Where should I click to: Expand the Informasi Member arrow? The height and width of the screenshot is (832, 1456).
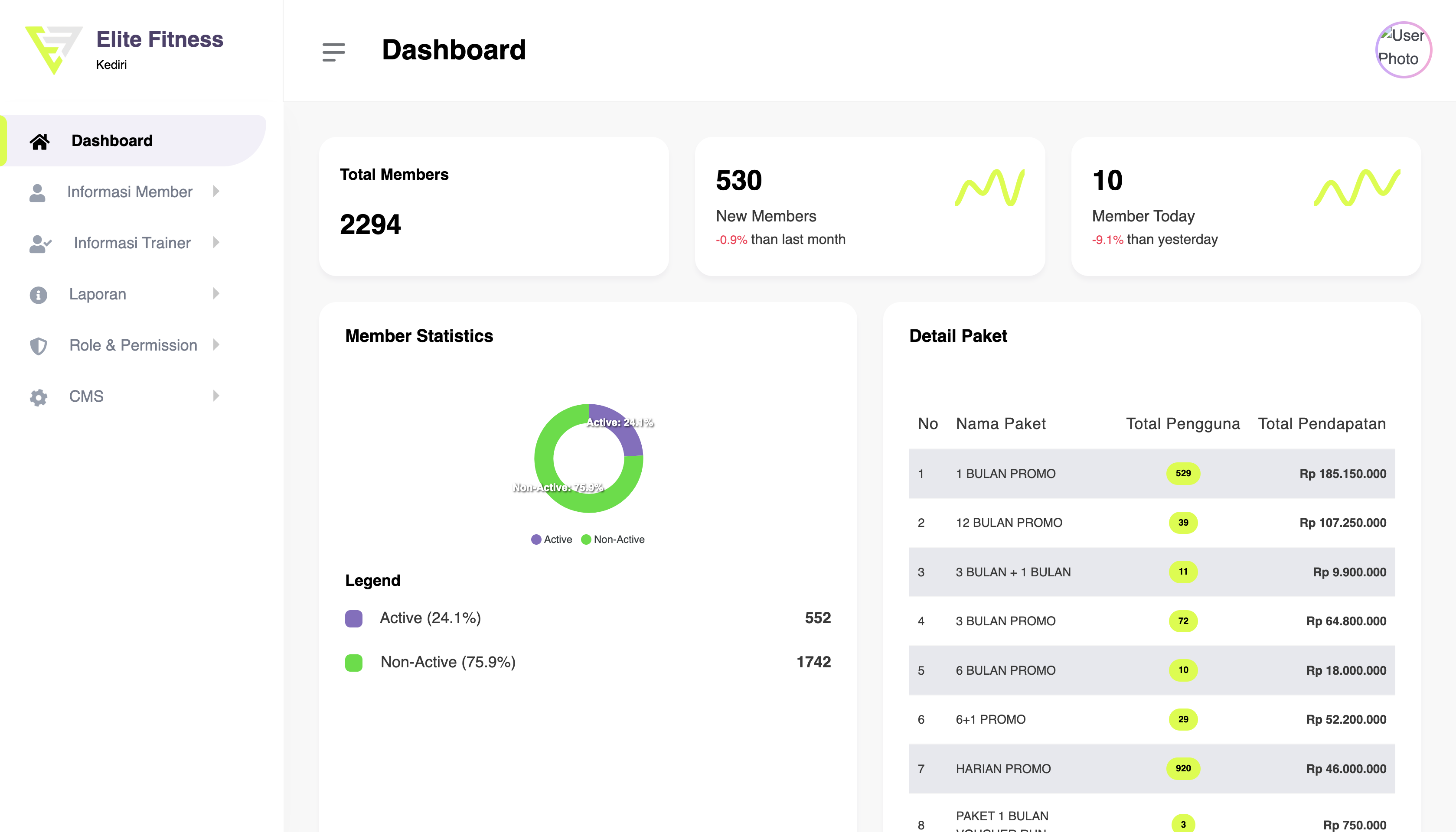tap(216, 192)
